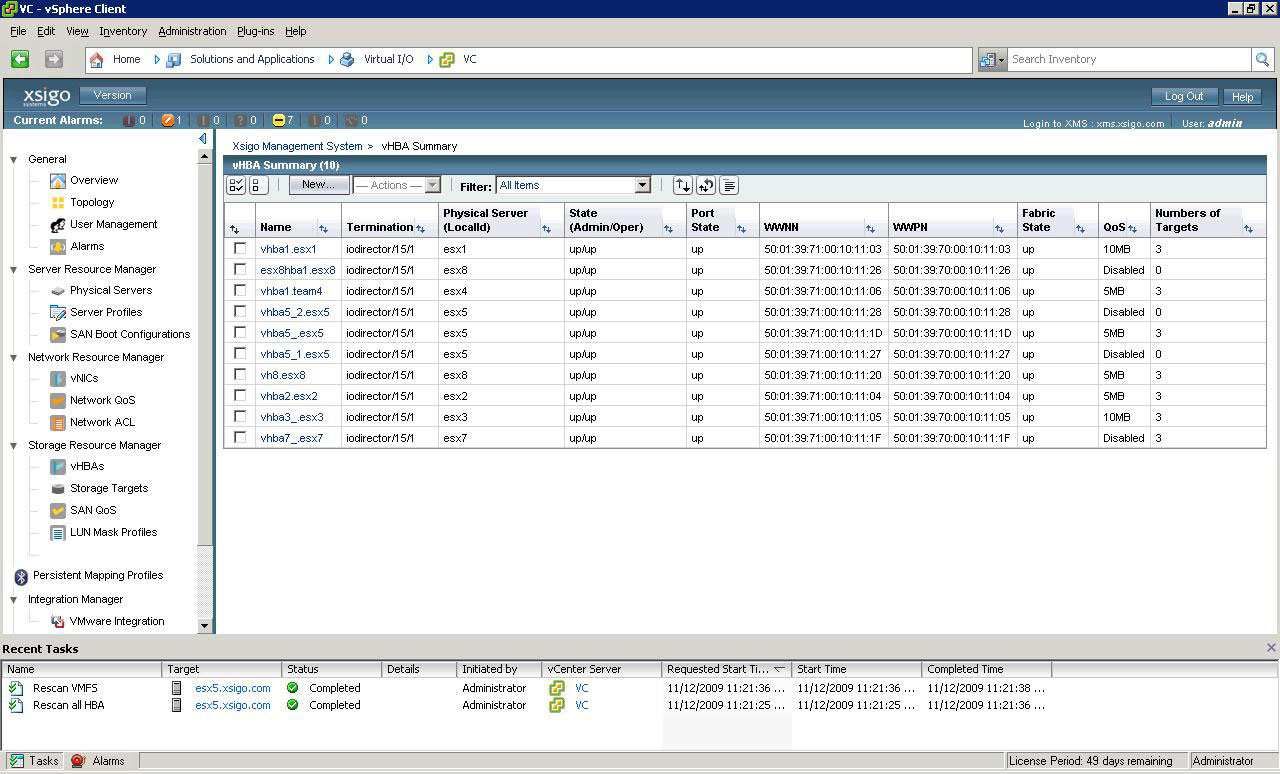1280x774 pixels.
Task: Open Physical Servers icon
Action: click(x=58, y=291)
